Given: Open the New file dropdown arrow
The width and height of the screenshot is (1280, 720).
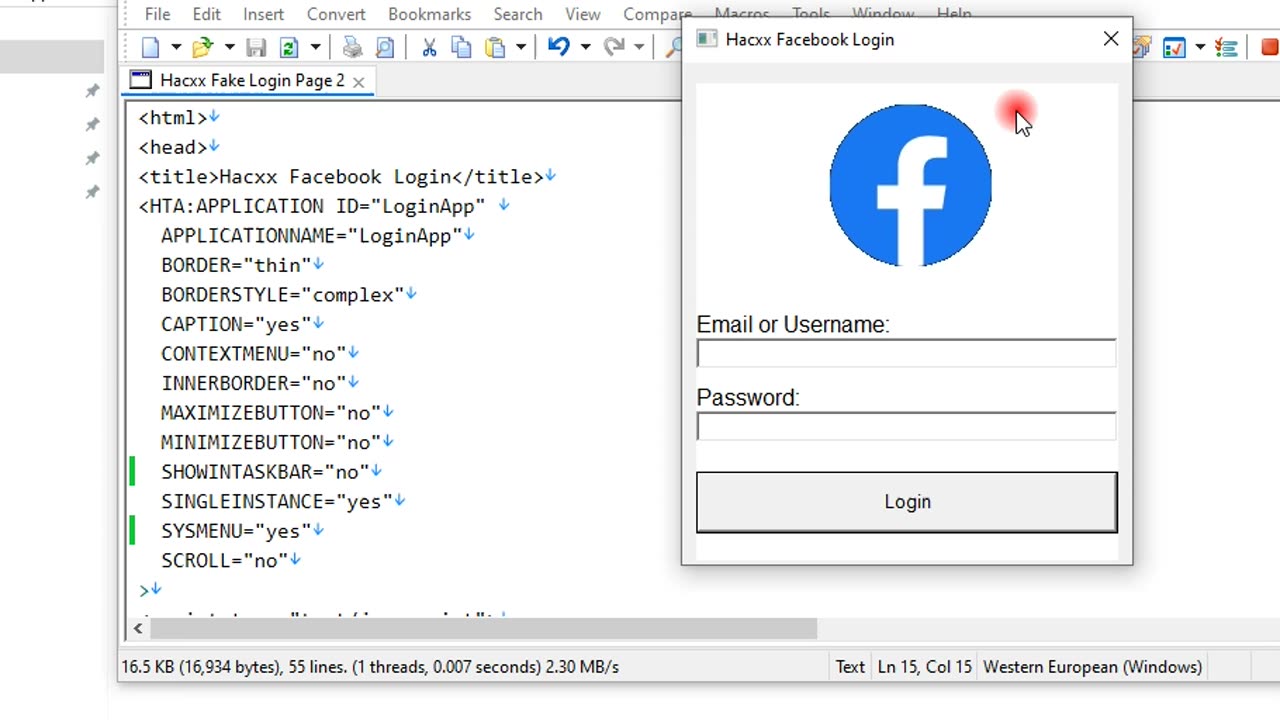Looking at the screenshot, I should pos(176,47).
